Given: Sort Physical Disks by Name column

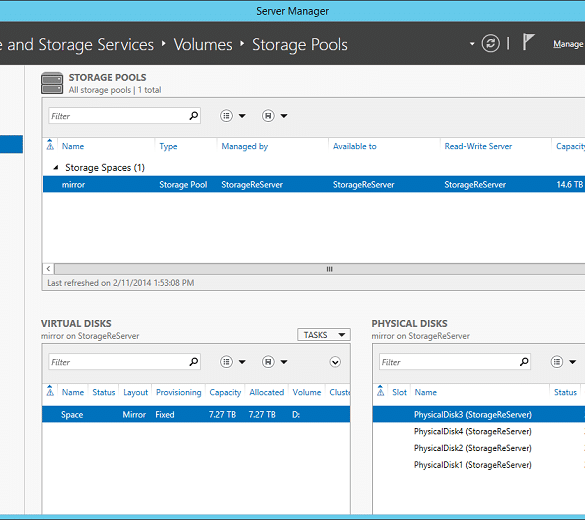Looking at the screenshot, I should click(x=426, y=392).
